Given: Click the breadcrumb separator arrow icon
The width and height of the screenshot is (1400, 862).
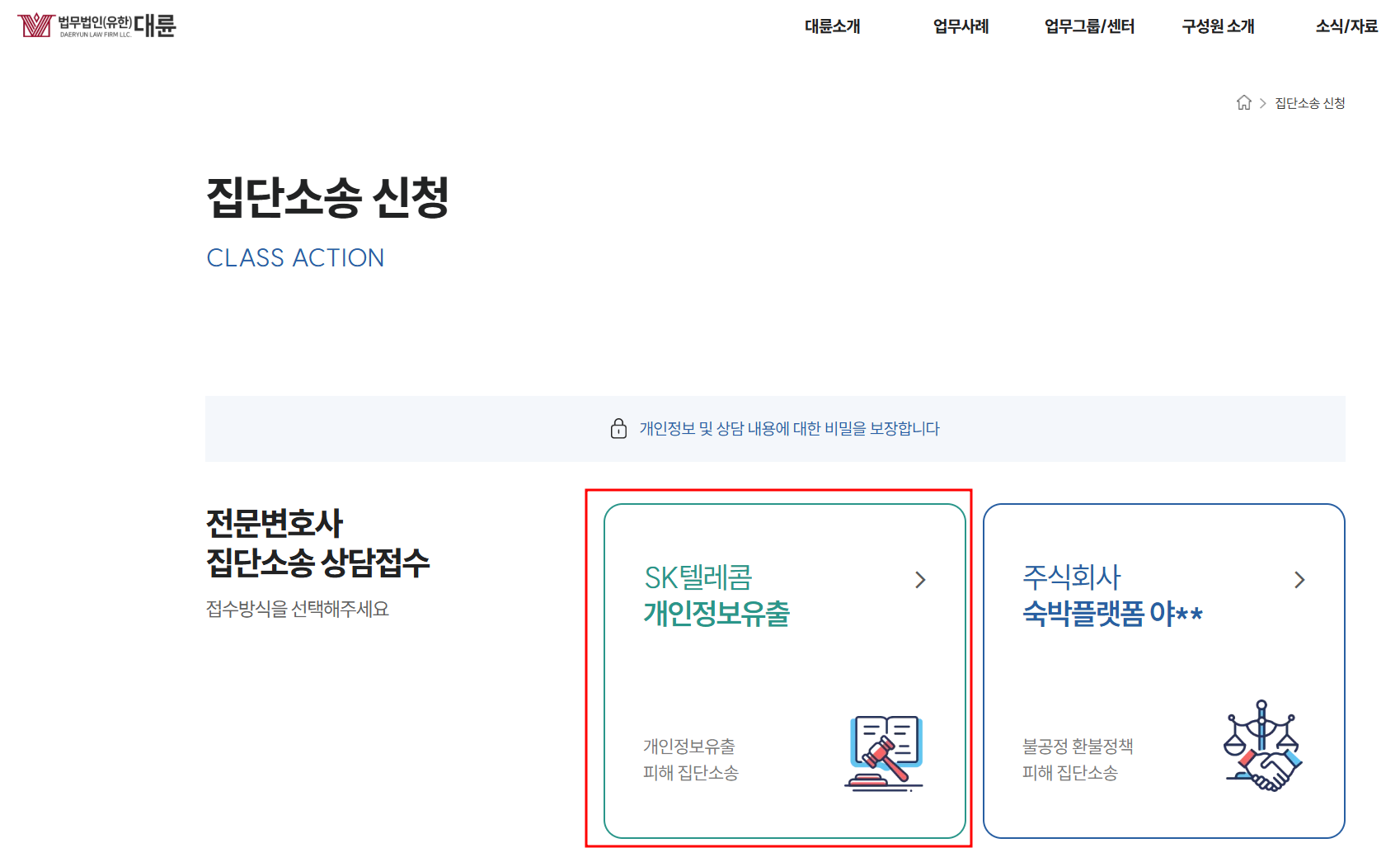Looking at the screenshot, I should click(x=1262, y=102).
